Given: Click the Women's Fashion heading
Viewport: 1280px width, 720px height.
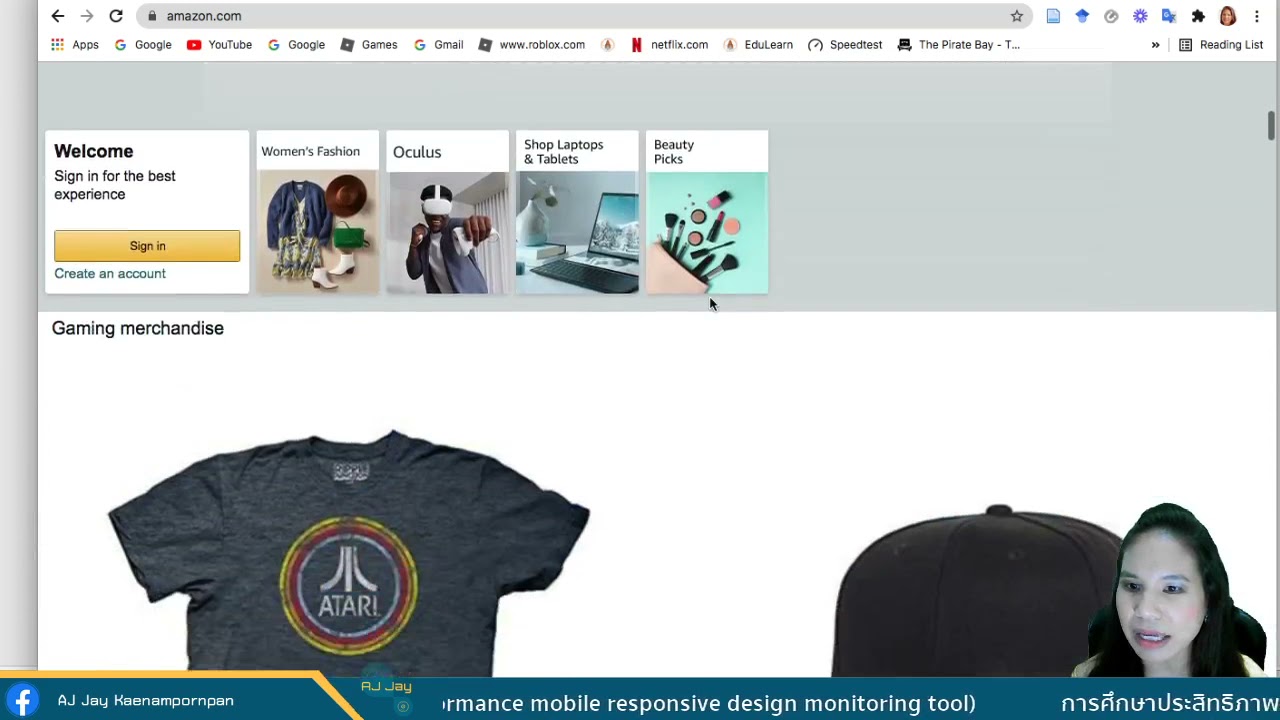Looking at the screenshot, I should click(310, 152).
